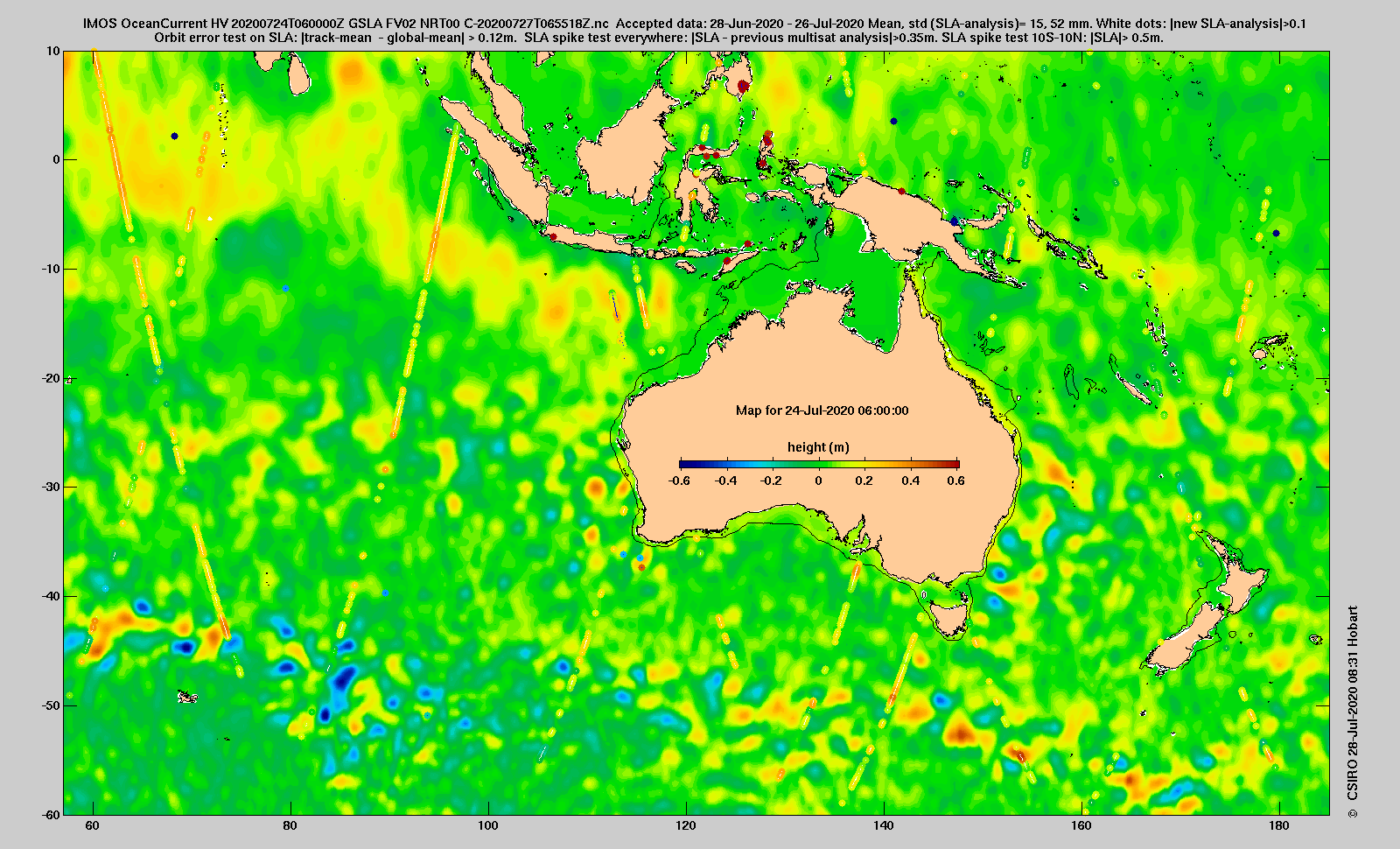This screenshot has width=1400, height=849.
Task: Click the file name 'GSLA FV02 NRT00 C-20200727T065518Z.nc'
Action: click(479, 24)
